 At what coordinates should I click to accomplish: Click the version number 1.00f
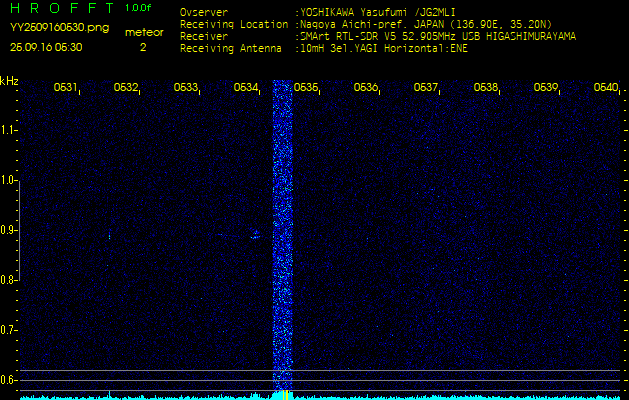click(x=138, y=8)
